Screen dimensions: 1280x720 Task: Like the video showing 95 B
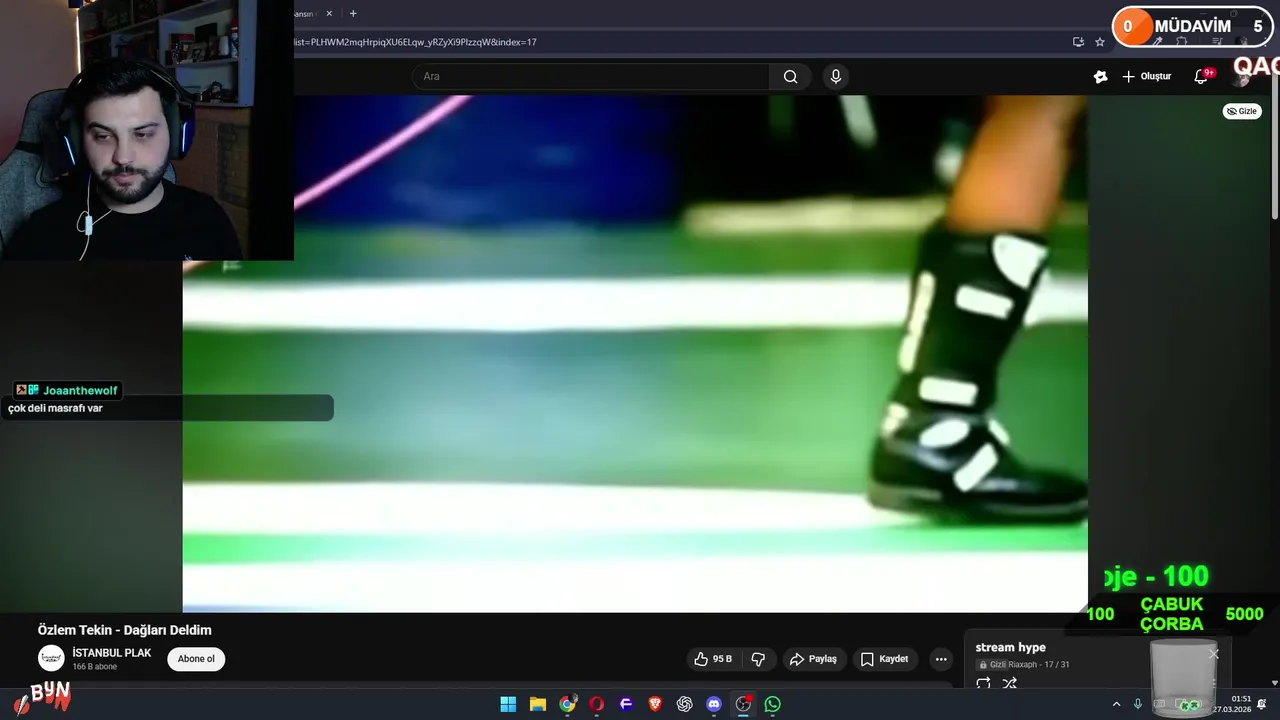point(713,659)
